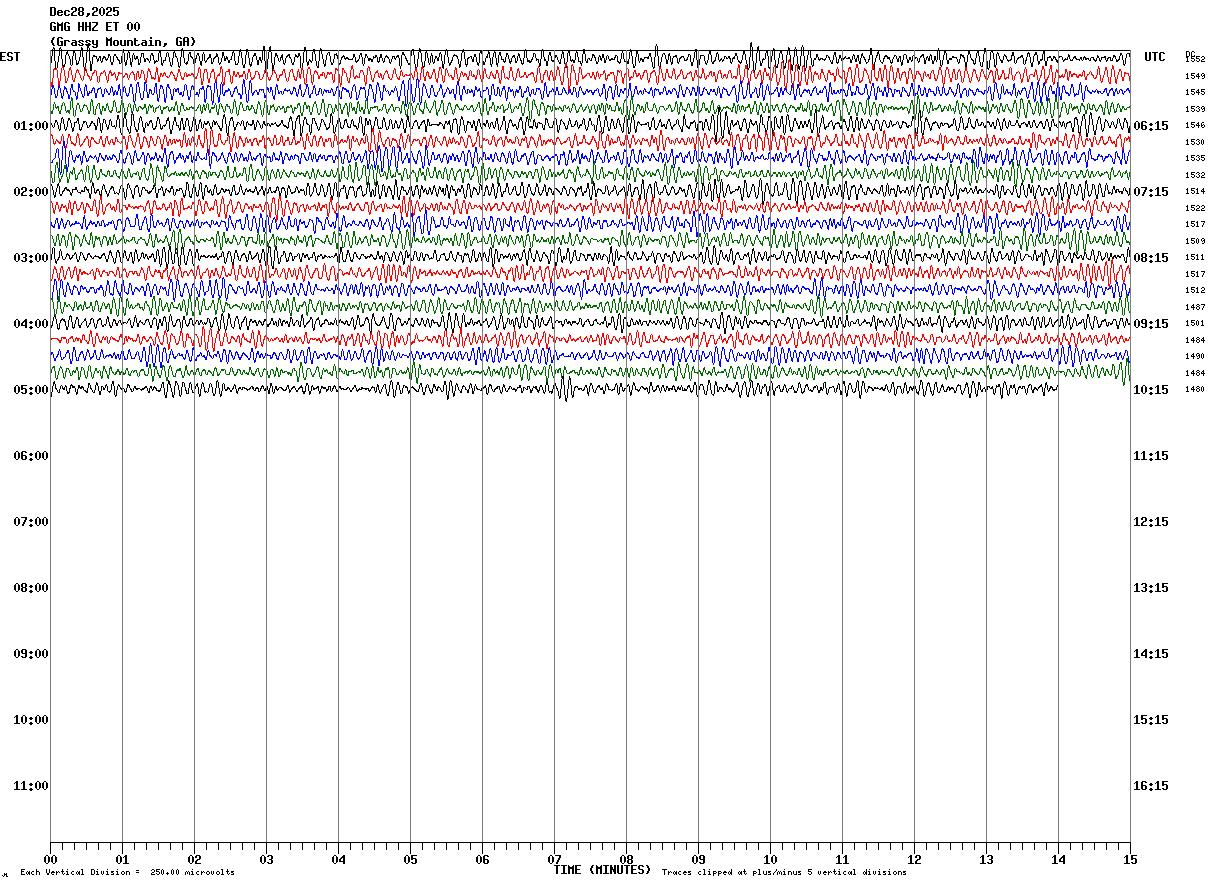Screen dimensions: 1210x886
Task: Click the 03 minute axis tick label
Action: click(x=266, y=860)
